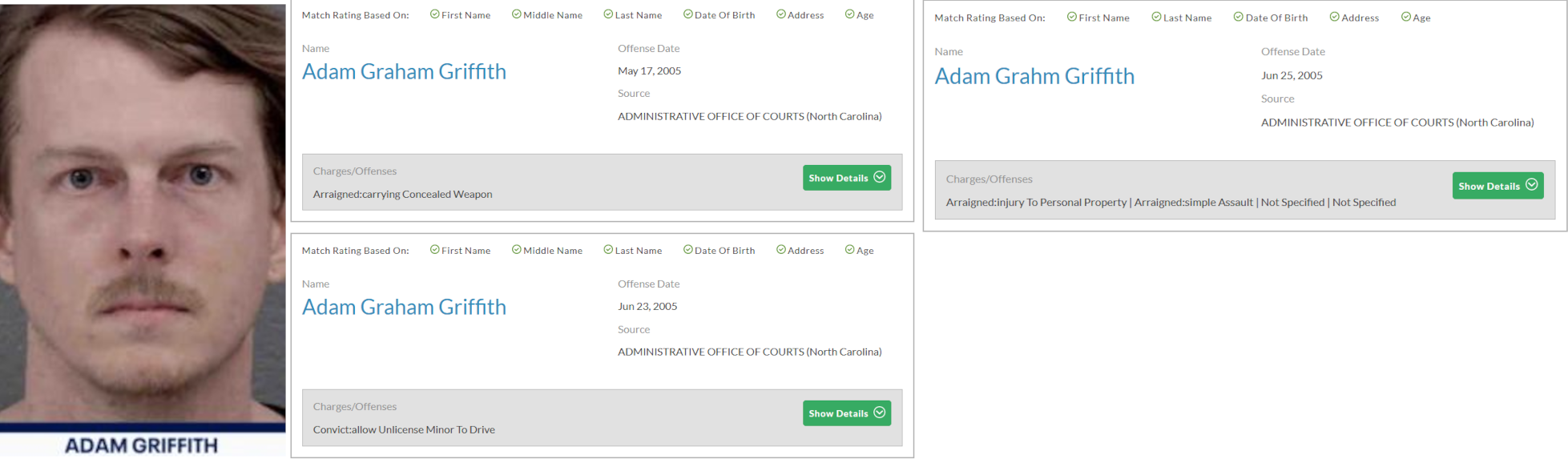Open Adam Graham Griffith link dated Jun 23, 2005
The image size is (1568, 459).
404,308
